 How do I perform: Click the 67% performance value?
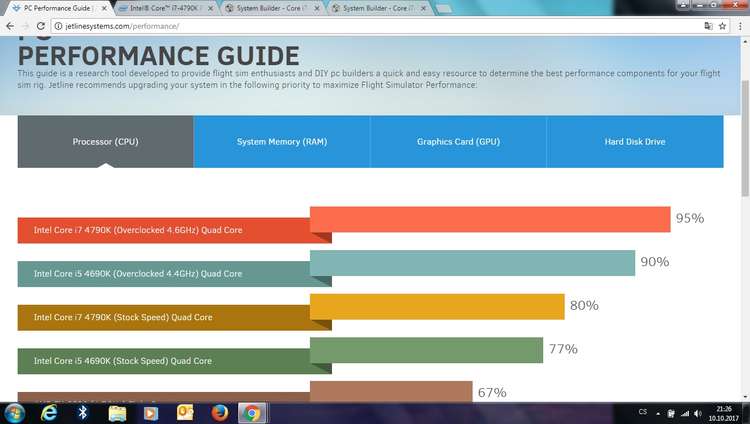(x=492, y=392)
